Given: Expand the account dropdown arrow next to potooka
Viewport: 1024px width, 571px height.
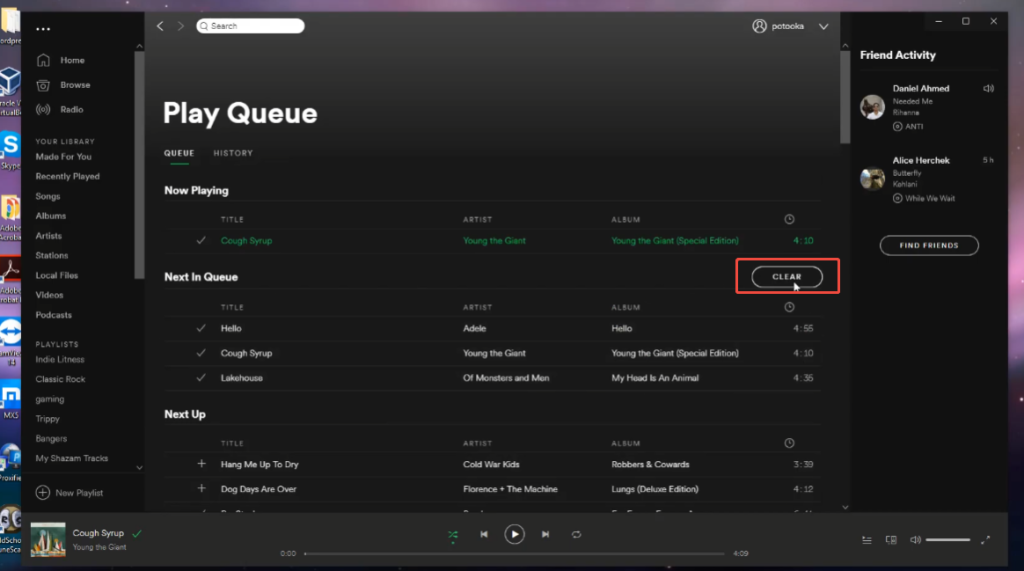Looking at the screenshot, I should (x=824, y=27).
